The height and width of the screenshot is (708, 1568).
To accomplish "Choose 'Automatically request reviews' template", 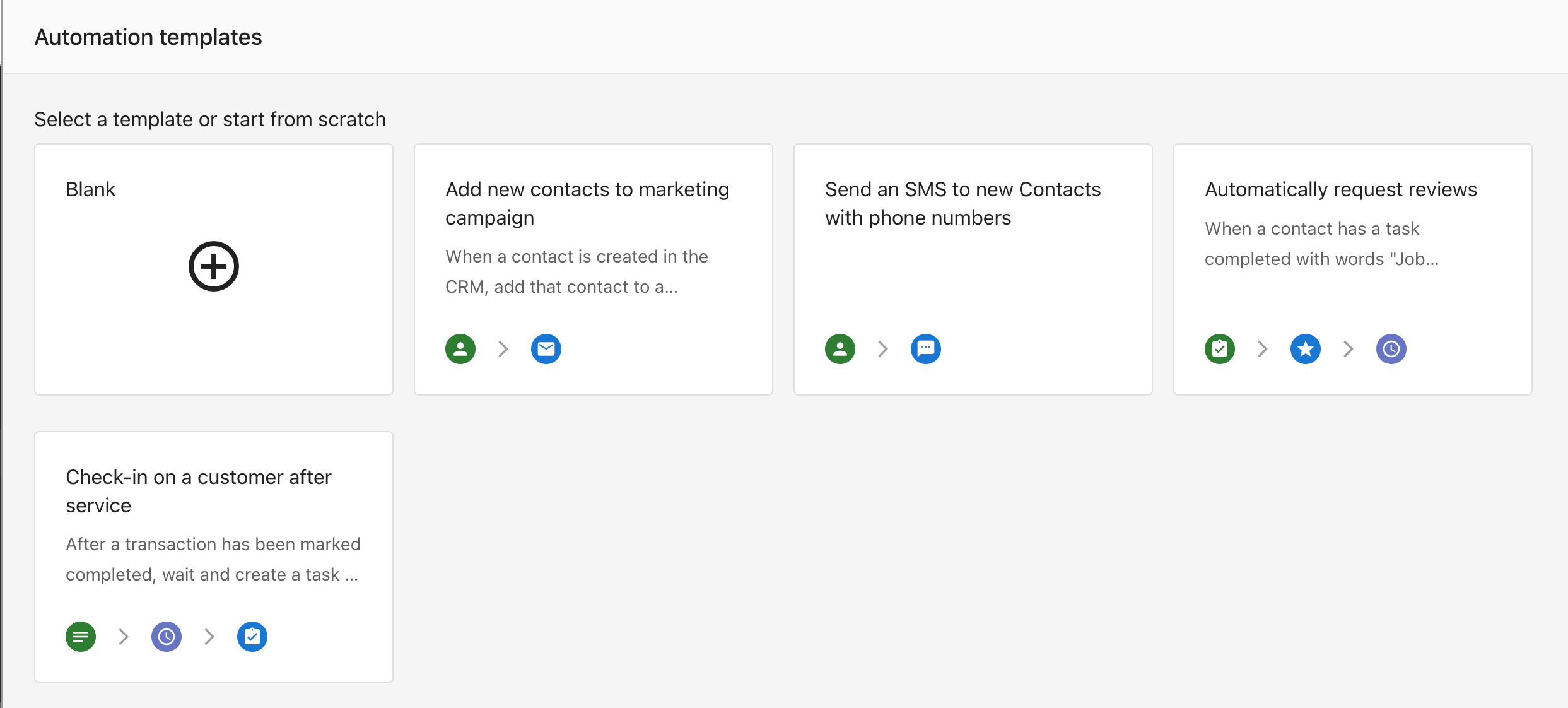I will tap(1341, 189).
